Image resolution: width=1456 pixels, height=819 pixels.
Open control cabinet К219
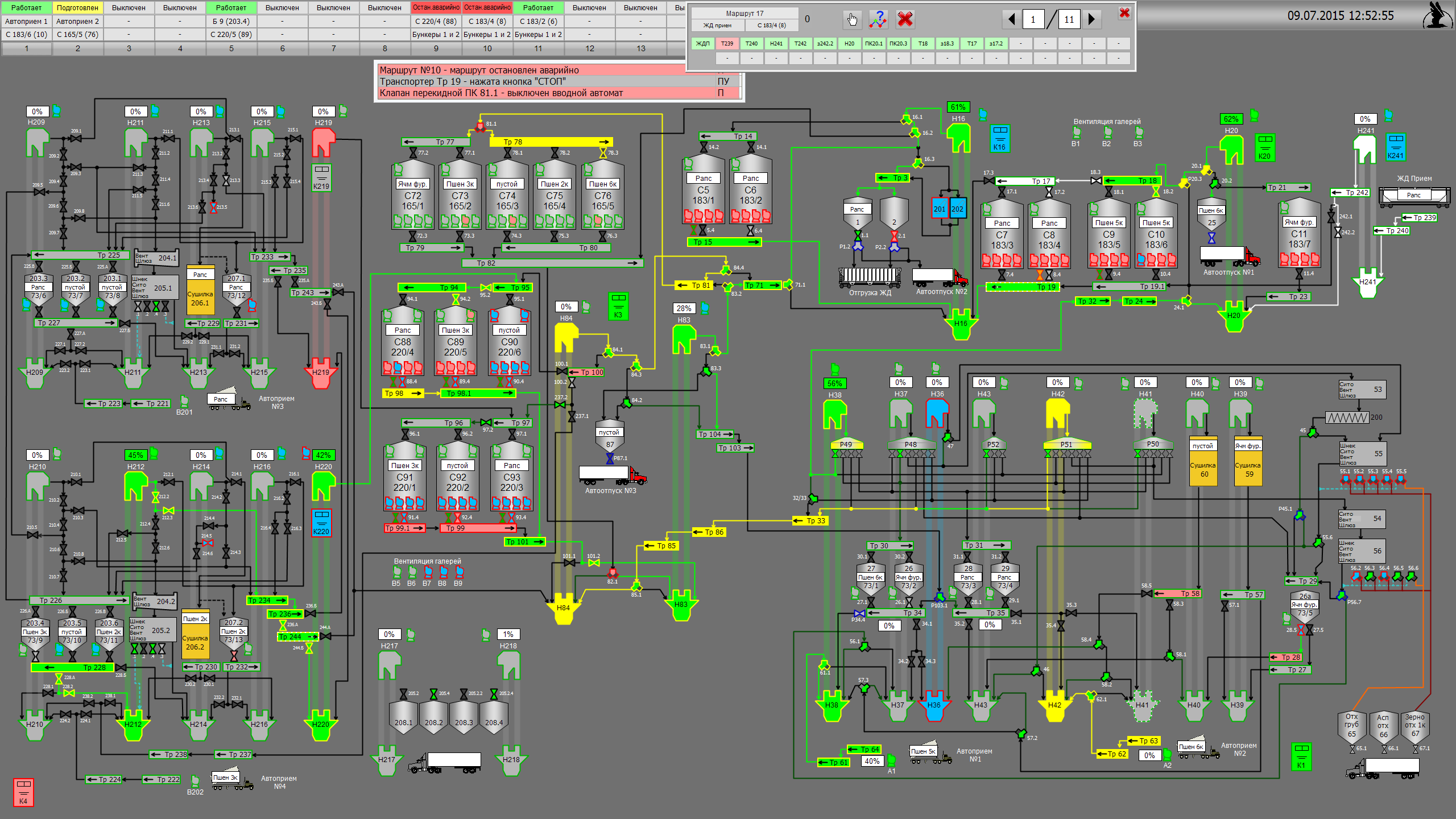pyautogui.click(x=321, y=177)
